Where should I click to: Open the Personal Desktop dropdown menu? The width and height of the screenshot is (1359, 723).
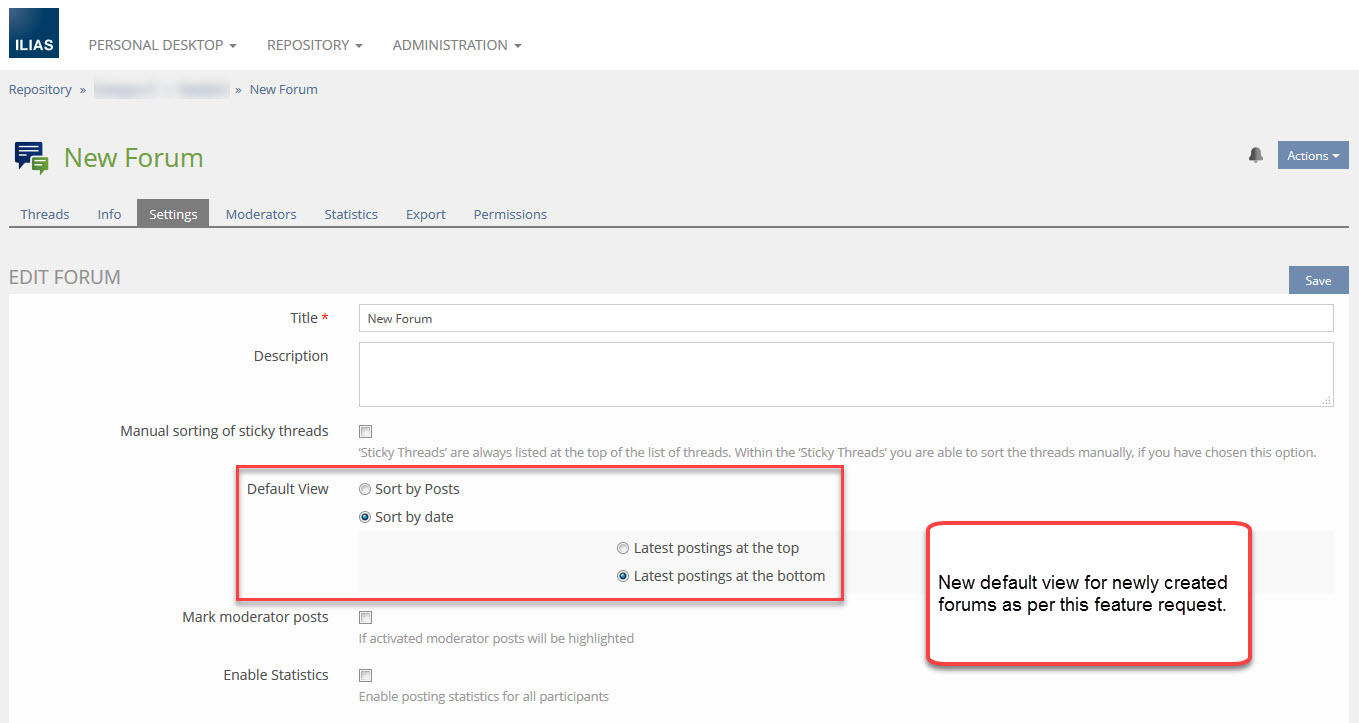coord(162,45)
